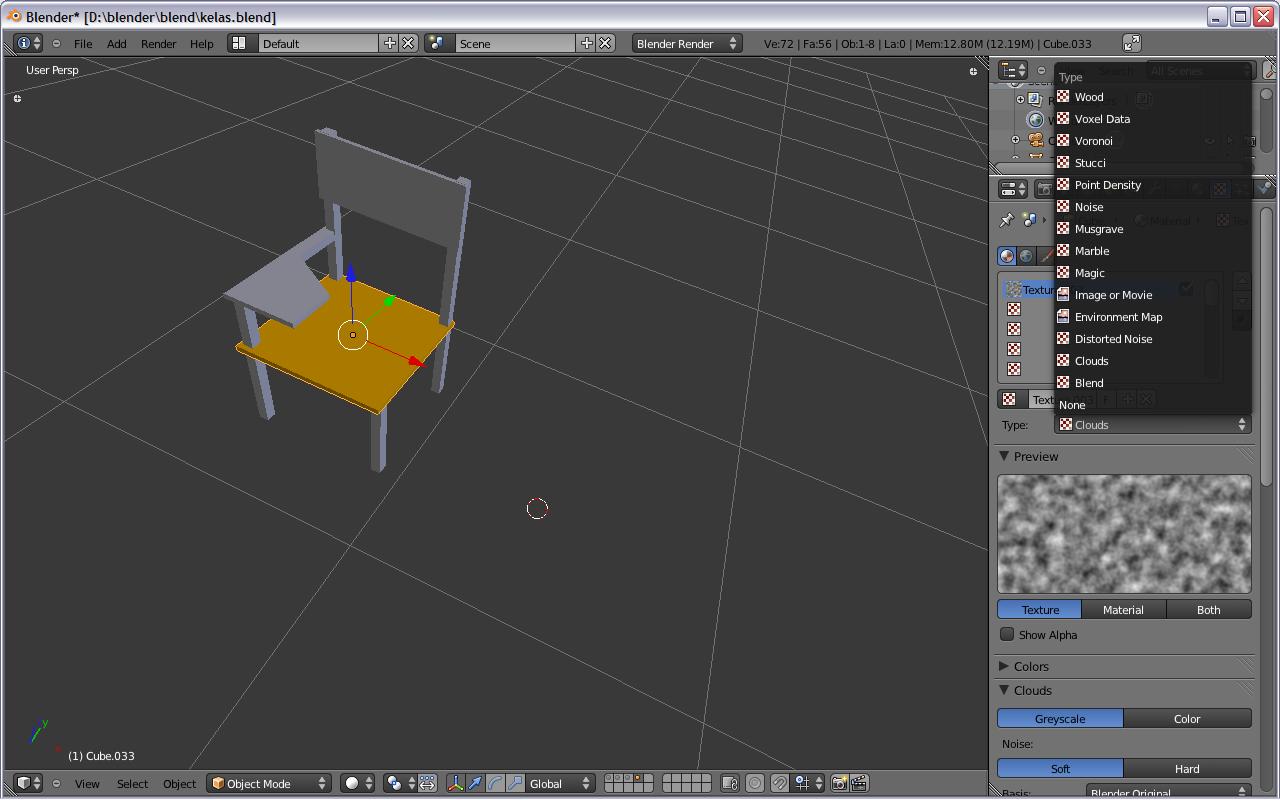Toggle the 3D manipulator axes icon
The width and height of the screenshot is (1280, 800).
point(455,783)
